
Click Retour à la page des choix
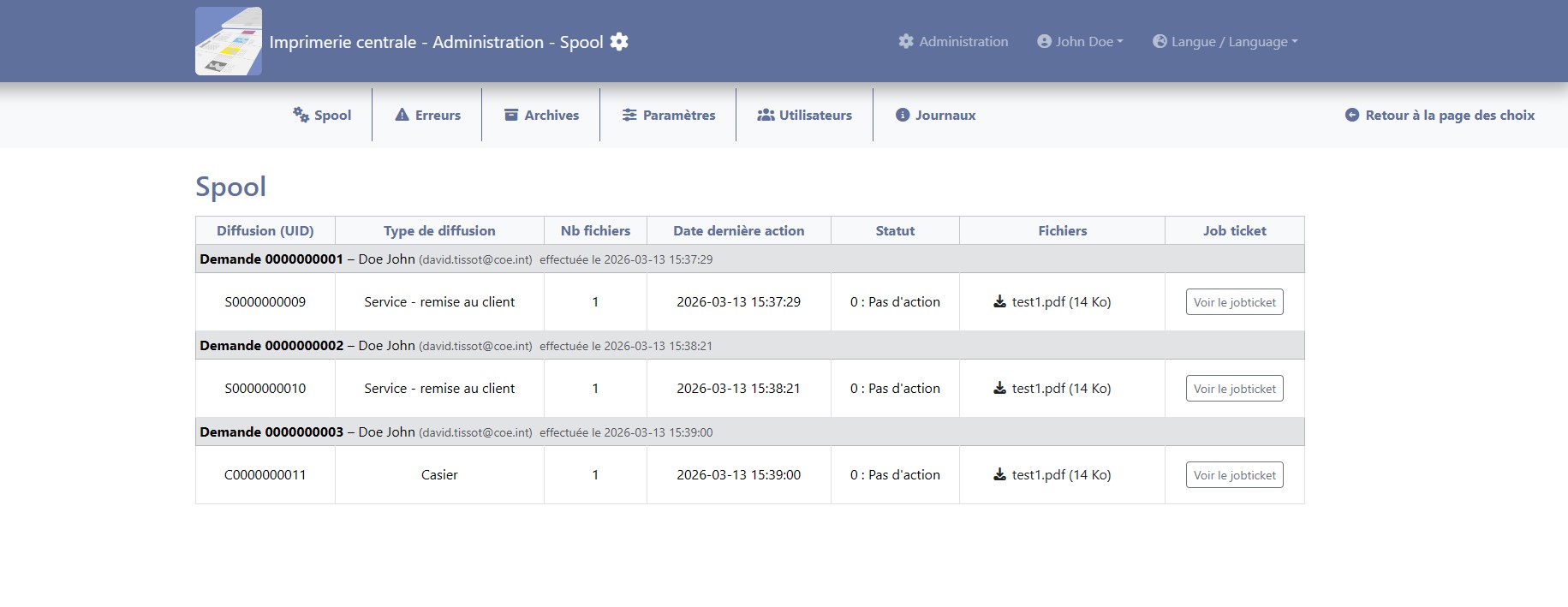pyautogui.click(x=1440, y=115)
